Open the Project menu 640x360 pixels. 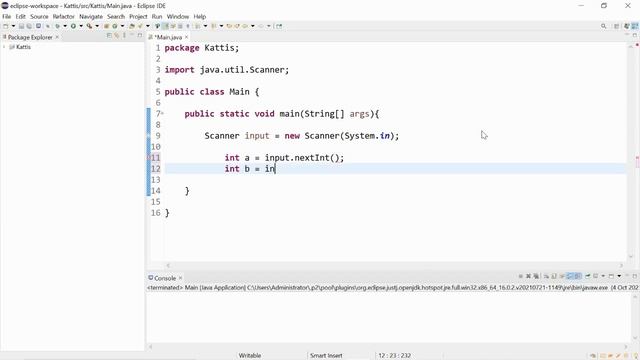pyautogui.click(x=138, y=16)
